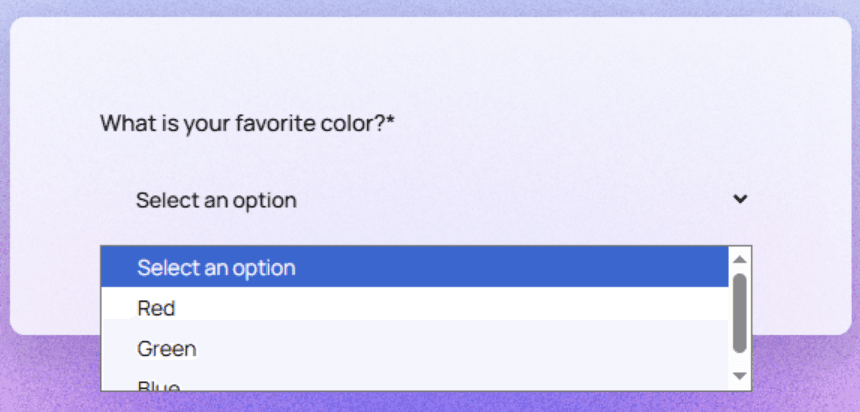Click the scrollbar up arrow in the list
860x412 pixels.
740,259
